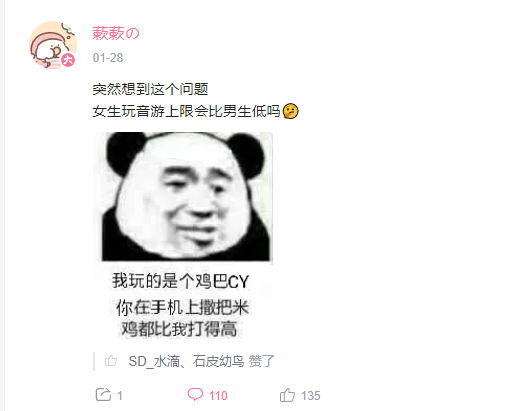
Task: Click the text 女生玩音游上限会比男生低吗
Action: tap(186, 111)
